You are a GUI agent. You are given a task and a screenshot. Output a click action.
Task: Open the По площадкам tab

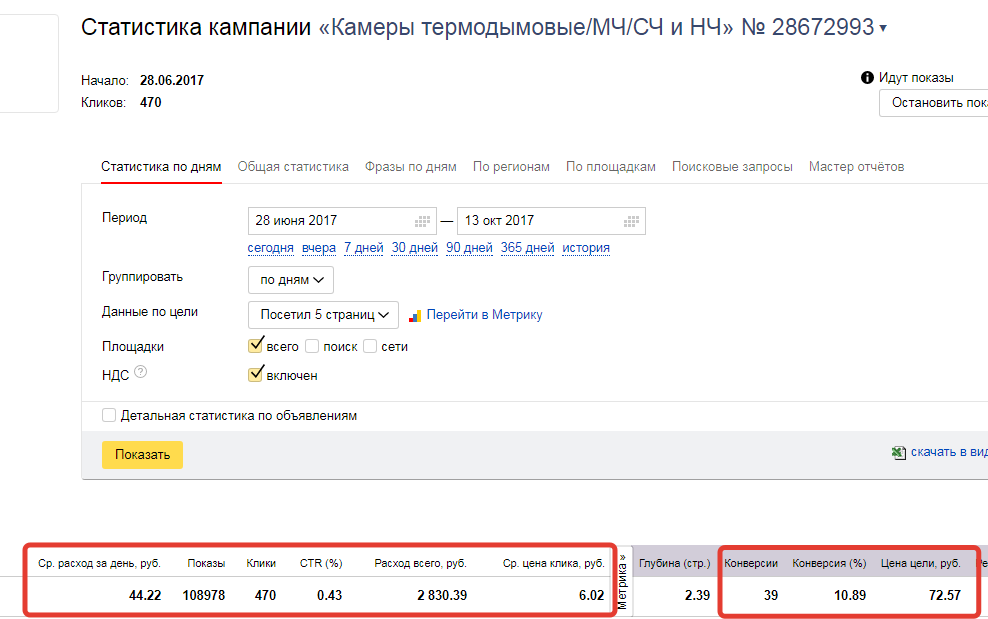pos(611,167)
